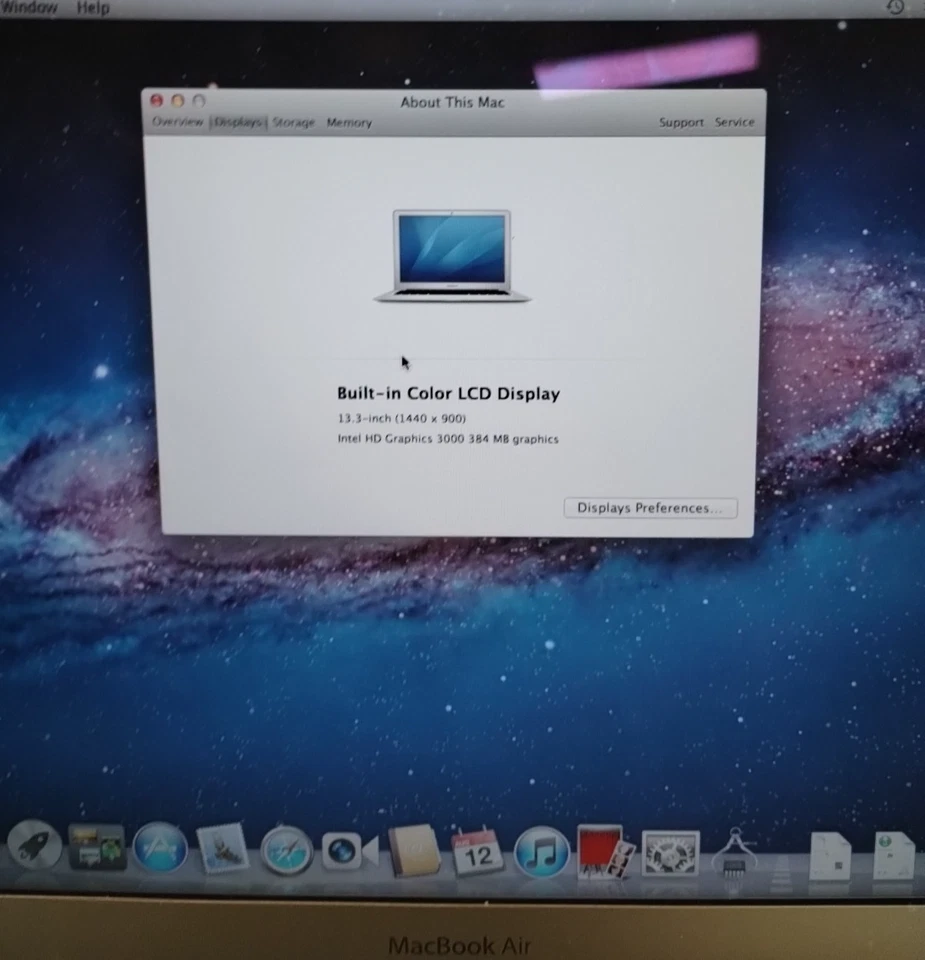The image size is (925, 960).
Task: Open the Help menu
Action: pyautogui.click(x=93, y=7)
